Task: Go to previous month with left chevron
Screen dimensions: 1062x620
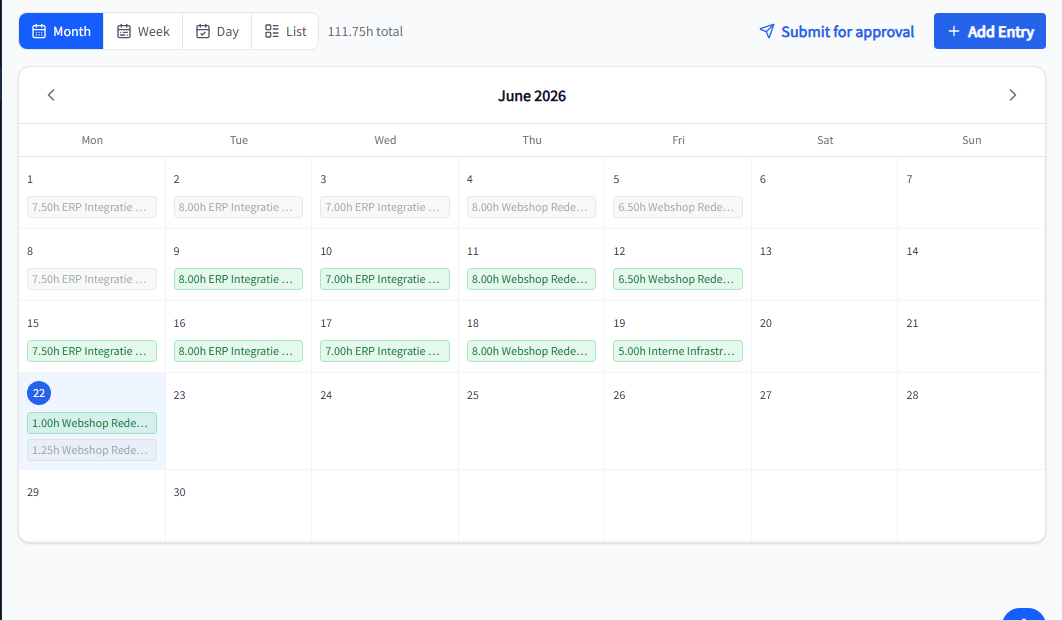Action: pyautogui.click(x=51, y=95)
